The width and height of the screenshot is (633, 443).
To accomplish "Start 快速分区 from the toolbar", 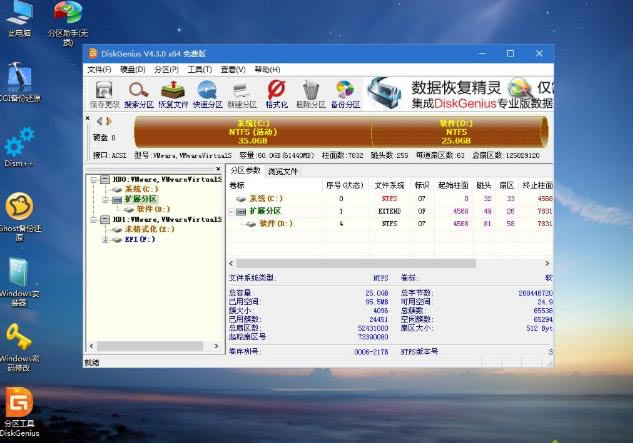I will coord(208,94).
